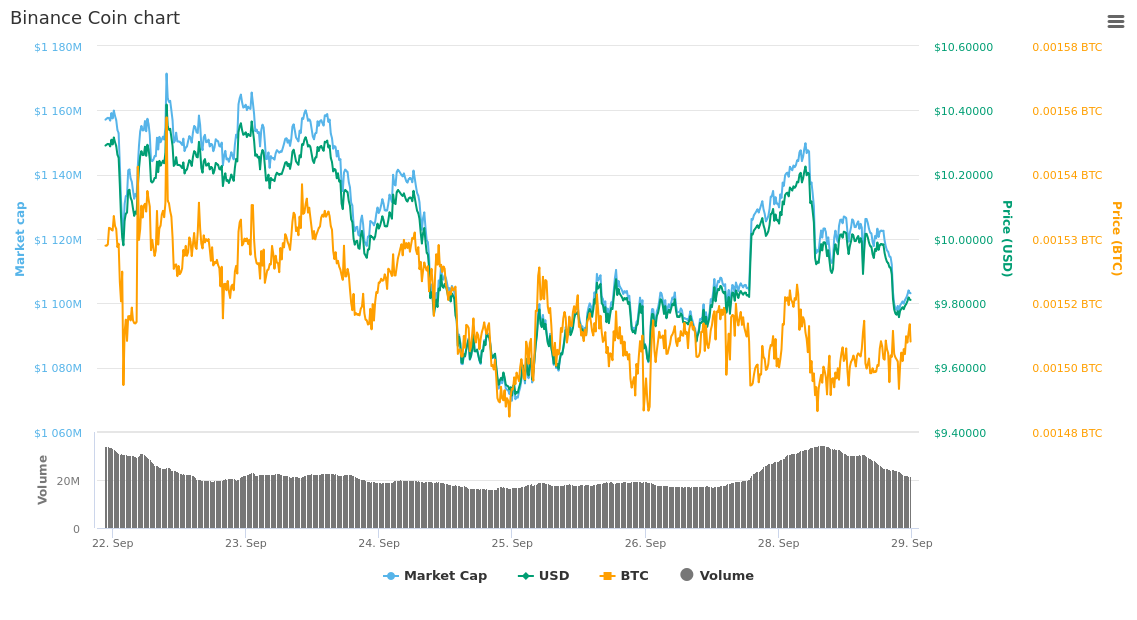Toggle the BTC series in legend

click(624, 576)
